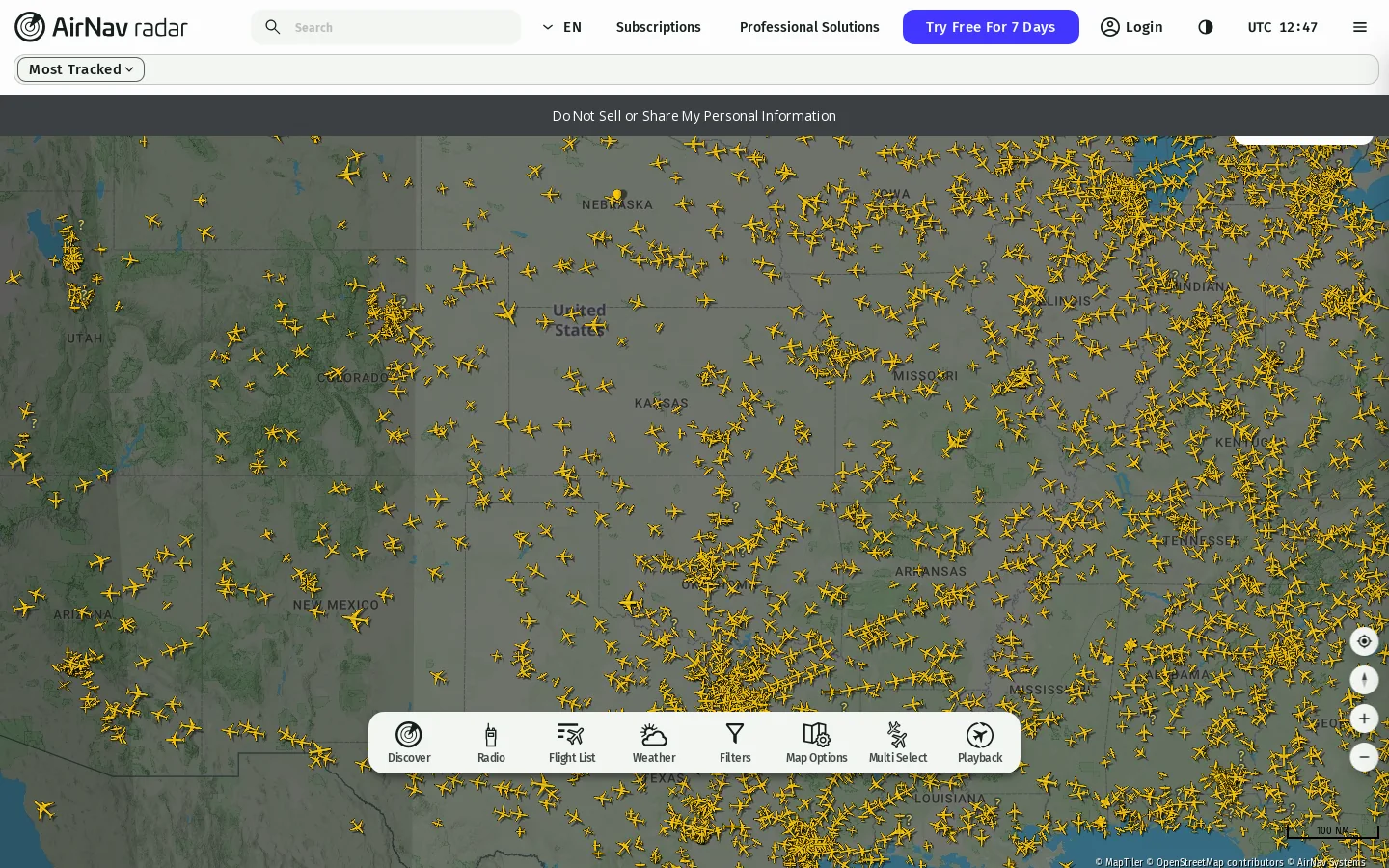Image resolution: width=1389 pixels, height=868 pixels.
Task: Open Professional Solutions menu item
Action: click(809, 27)
